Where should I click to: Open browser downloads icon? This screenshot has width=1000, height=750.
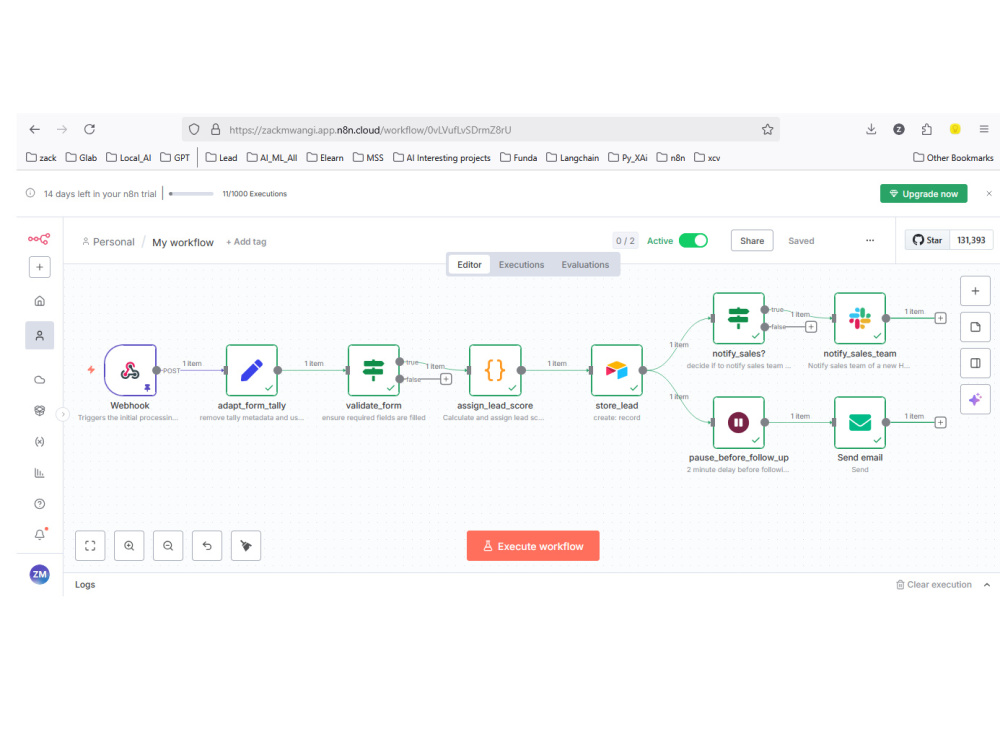(871, 129)
